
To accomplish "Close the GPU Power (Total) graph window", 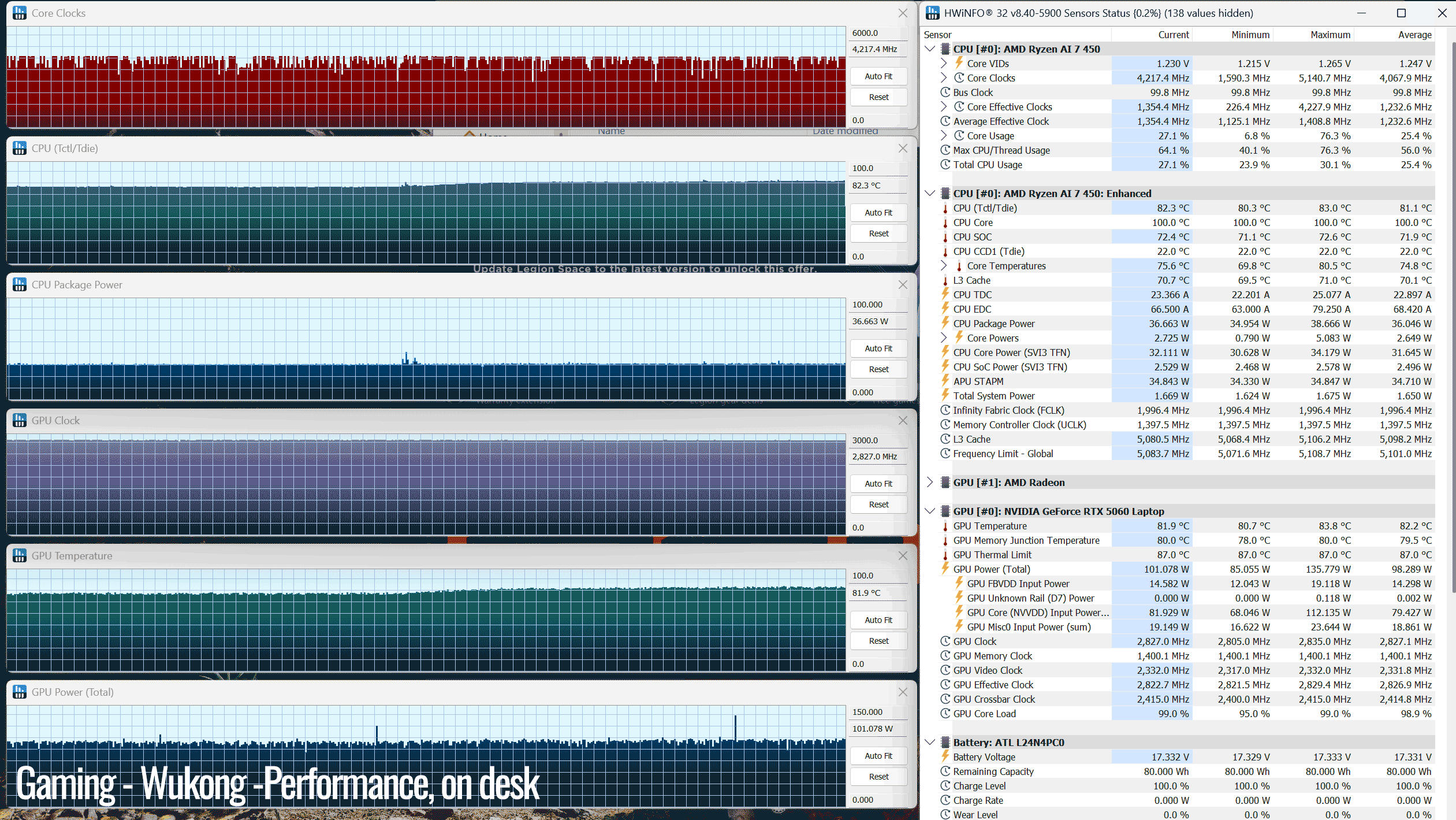I will point(903,692).
